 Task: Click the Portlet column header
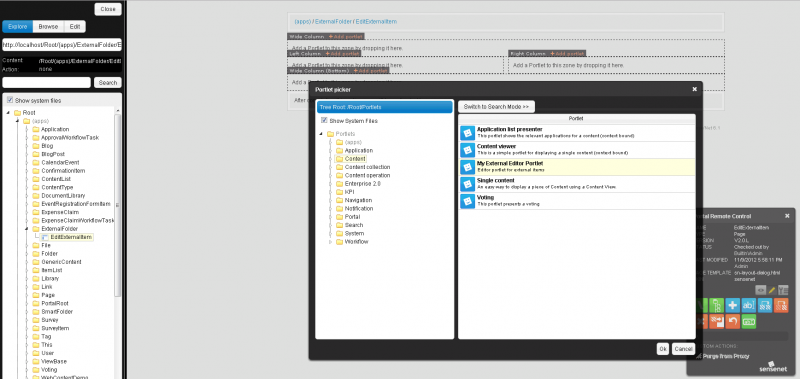pos(577,118)
